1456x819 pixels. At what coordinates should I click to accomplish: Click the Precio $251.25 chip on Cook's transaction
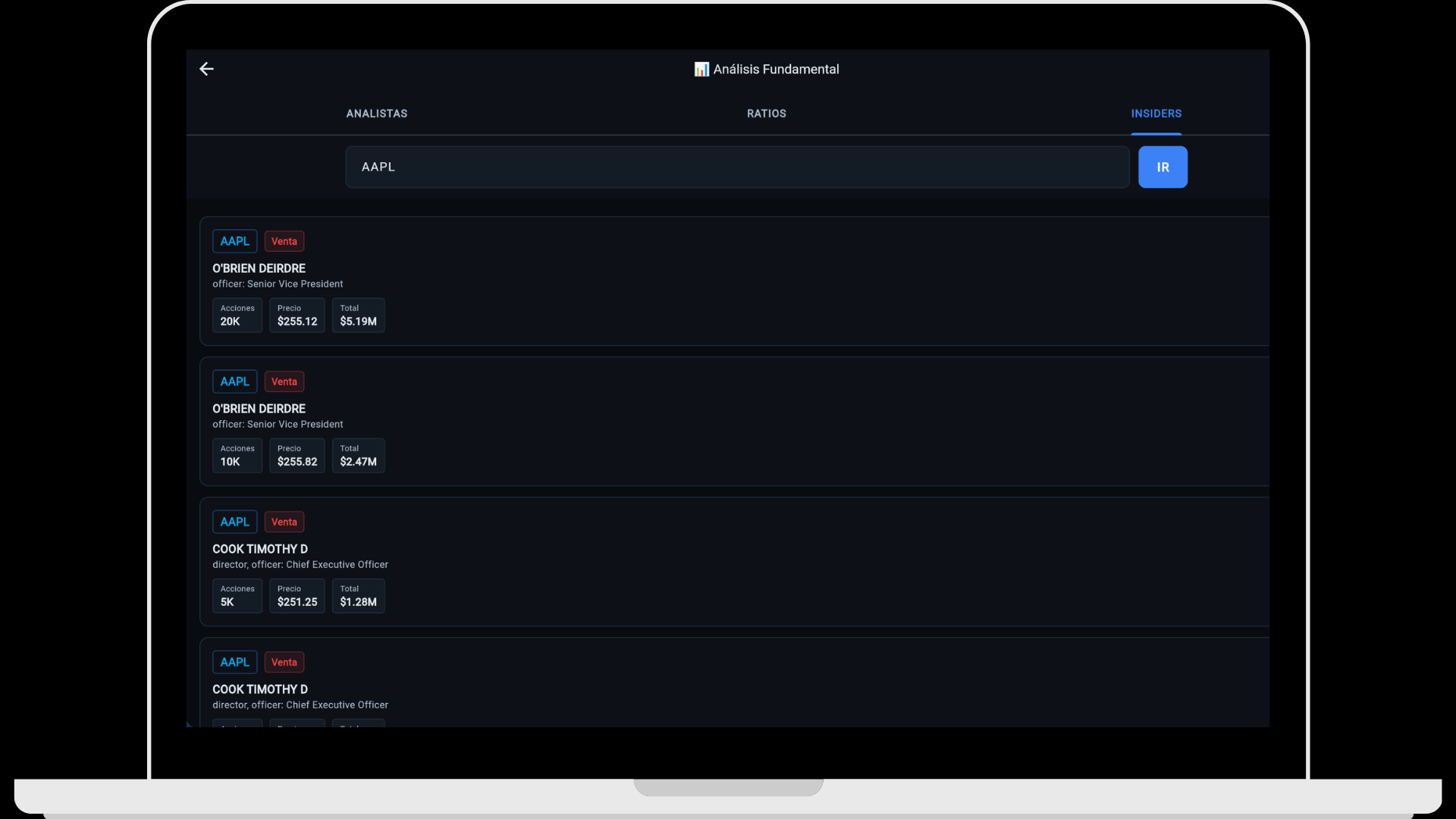297,596
